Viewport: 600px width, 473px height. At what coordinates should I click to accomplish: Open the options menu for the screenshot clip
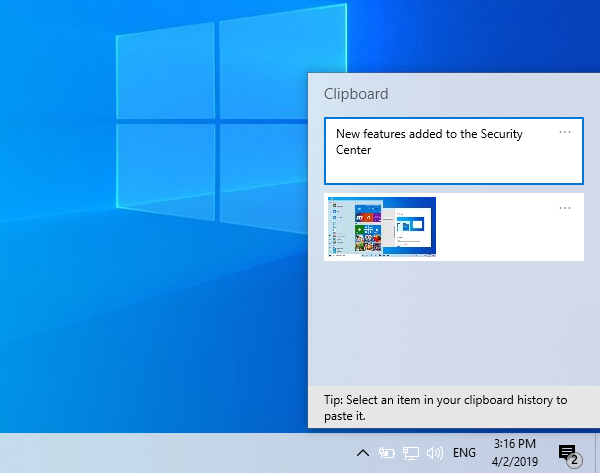tap(565, 208)
